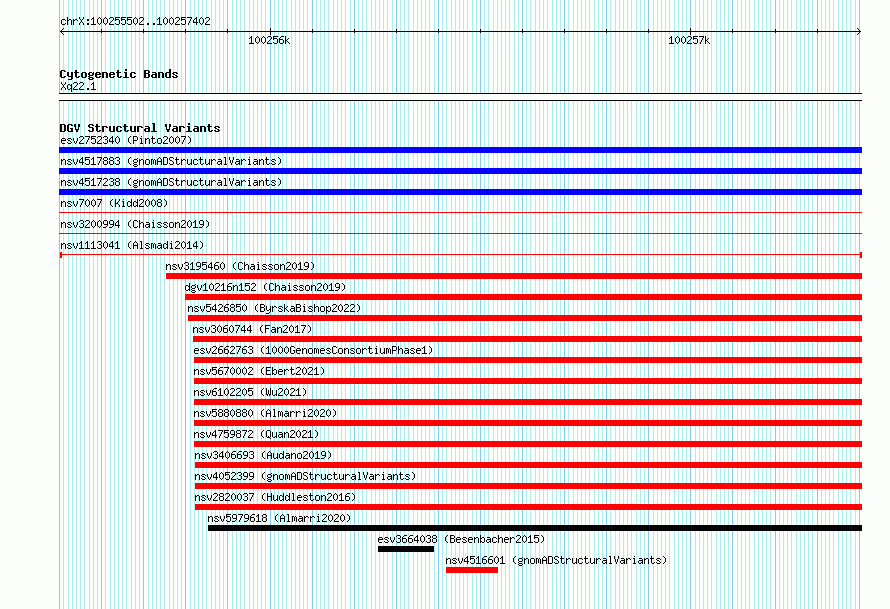
Task: Open nsv4517883 (gnomADStructuralVariants) label
Action: click(x=171, y=161)
